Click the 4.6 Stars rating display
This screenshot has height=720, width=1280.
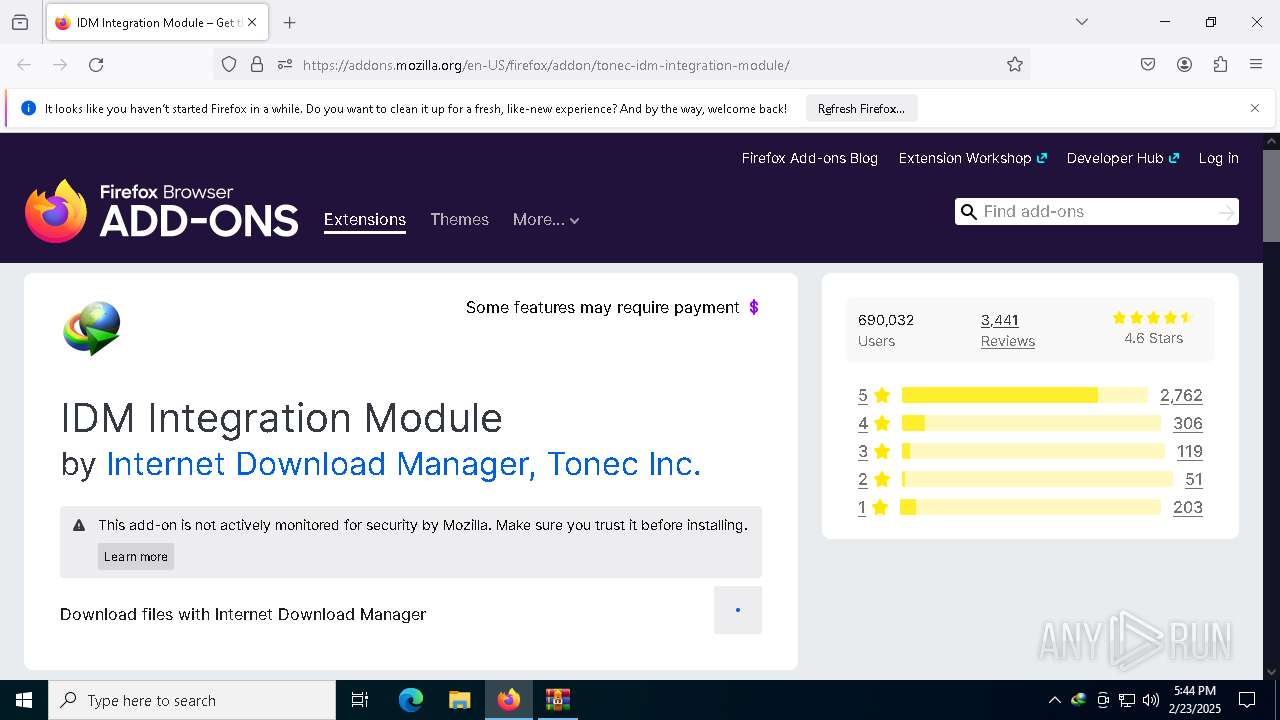click(x=1153, y=328)
